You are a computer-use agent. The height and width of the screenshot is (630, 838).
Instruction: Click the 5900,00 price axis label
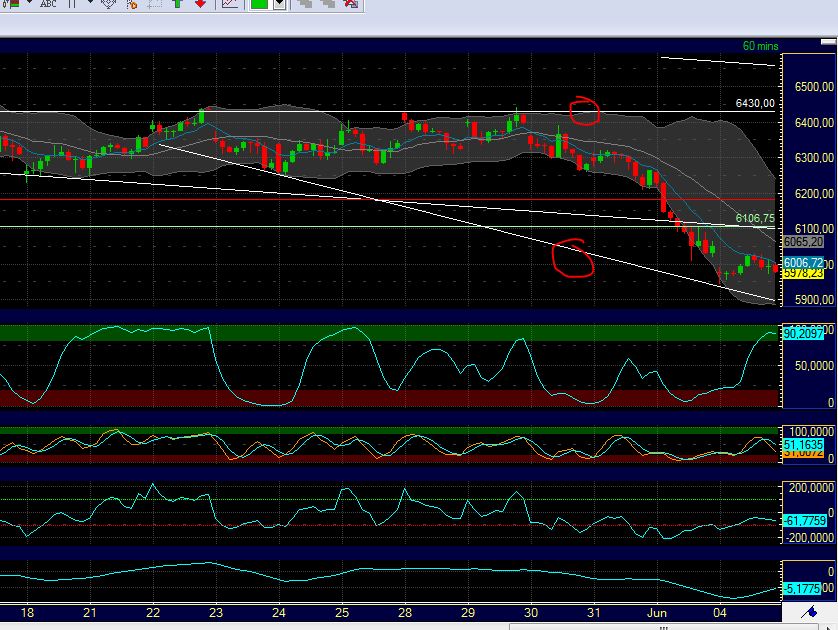(x=814, y=300)
